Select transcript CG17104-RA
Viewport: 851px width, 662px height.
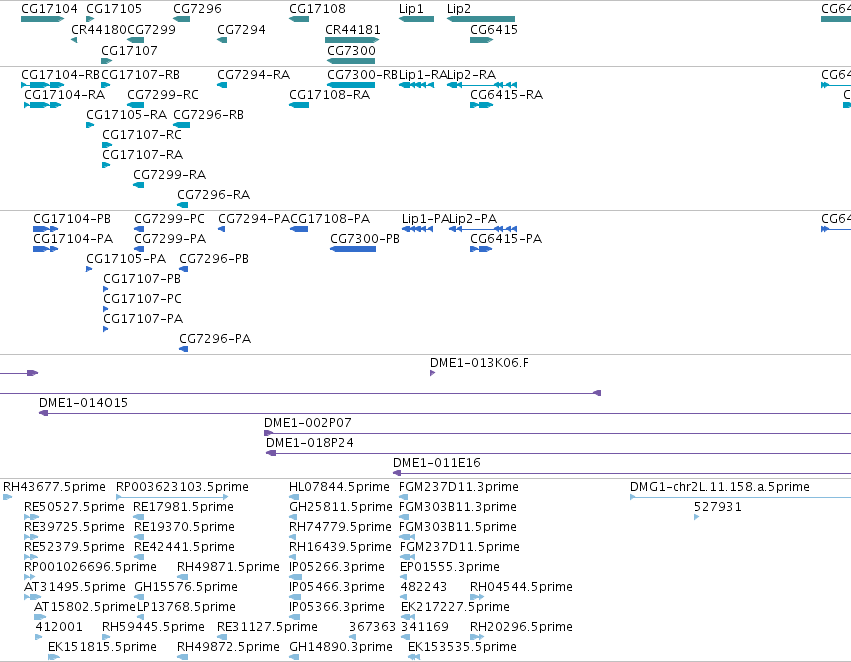coord(42,105)
